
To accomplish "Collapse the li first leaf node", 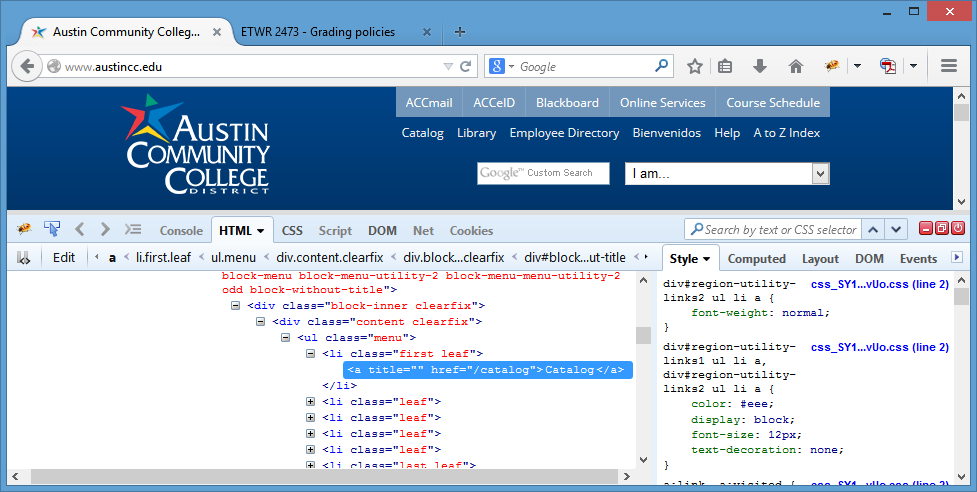I will pyautogui.click(x=310, y=354).
